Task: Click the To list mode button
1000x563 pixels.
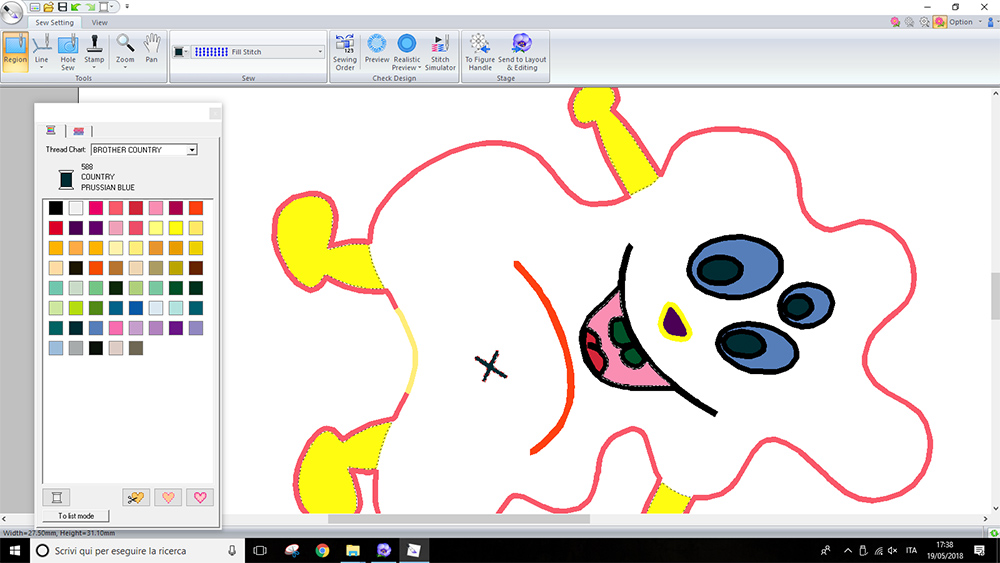Action: point(76,516)
